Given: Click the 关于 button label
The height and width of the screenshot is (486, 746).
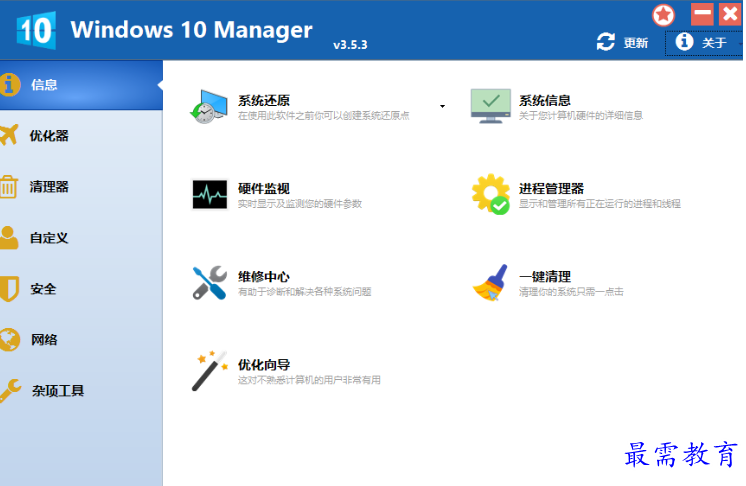Looking at the screenshot, I should (714, 43).
